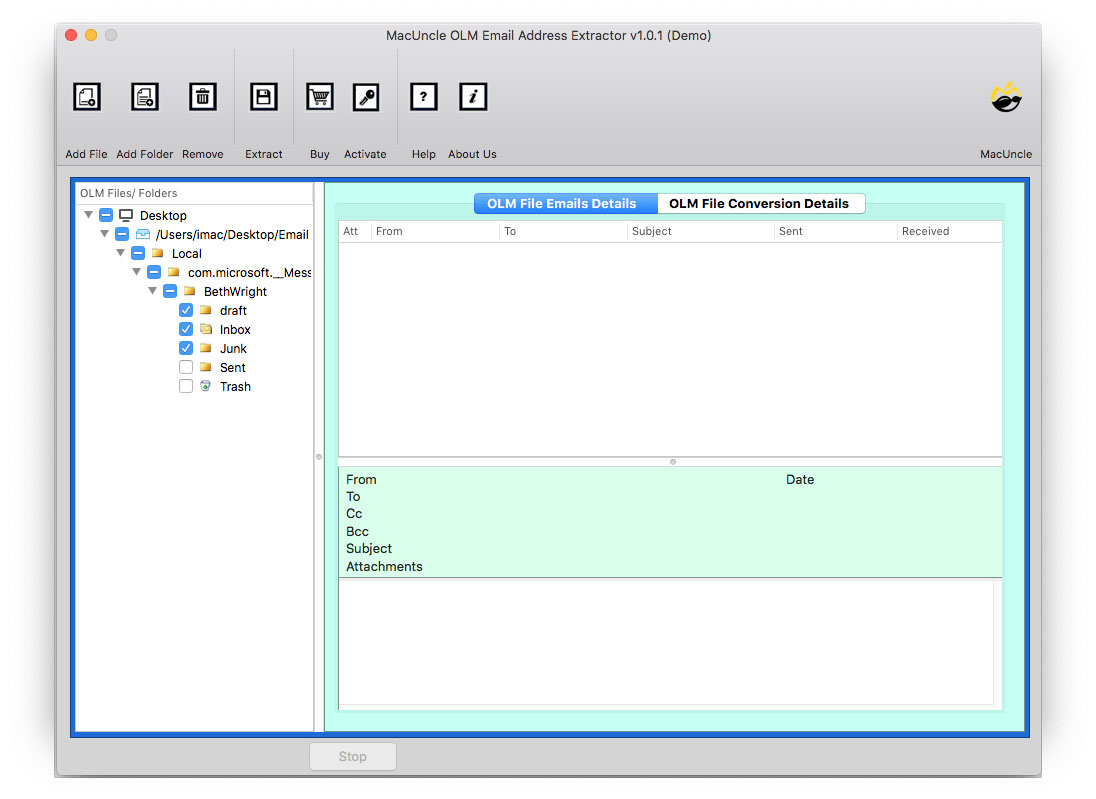Select the Trash tree row label

[235, 387]
